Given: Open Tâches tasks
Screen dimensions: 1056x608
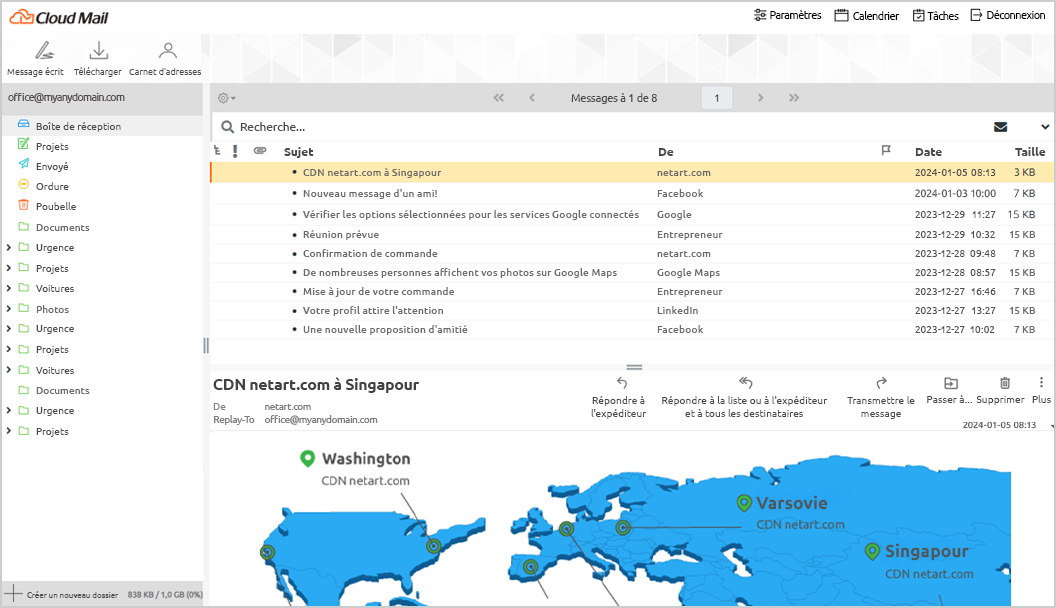Looking at the screenshot, I should coord(935,15).
